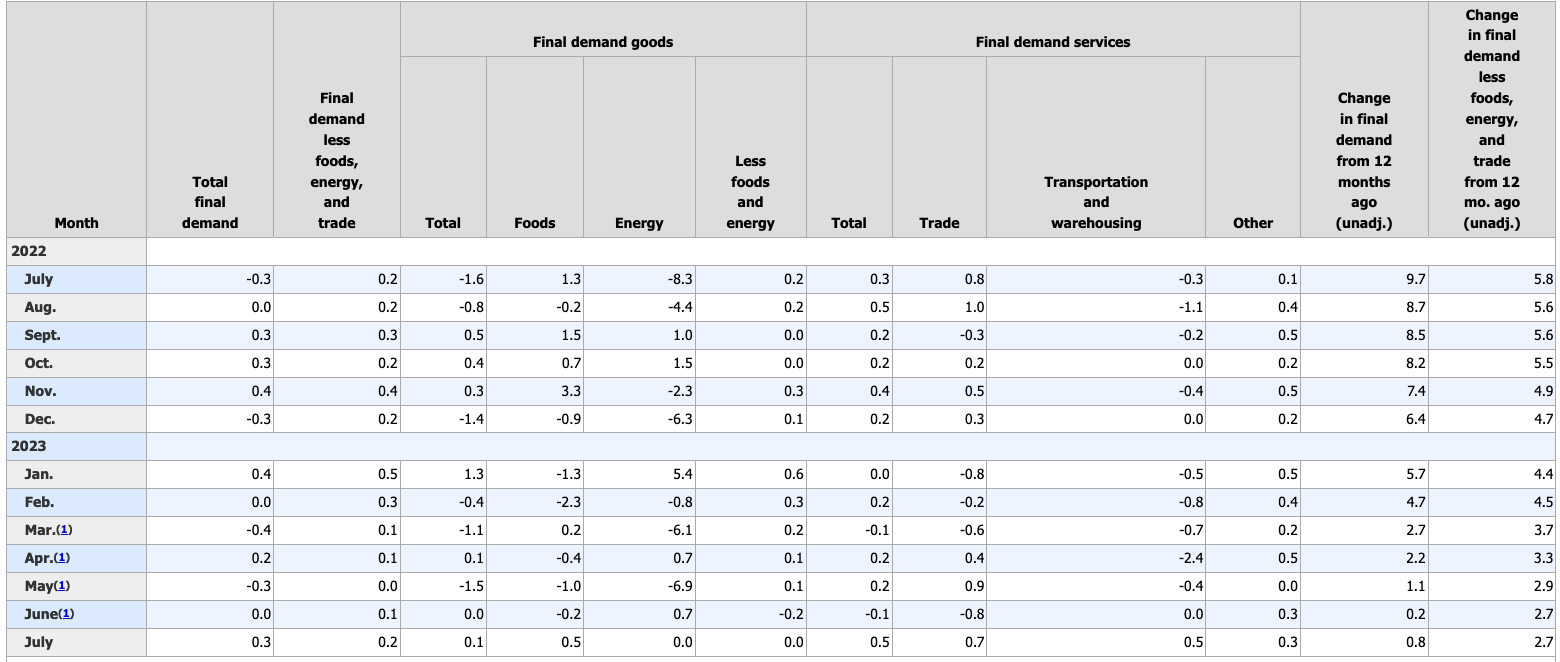Image resolution: width=1560 pixels, height=662 pixels.
Task: Select the Trade column header
Action: coord(938,223)
